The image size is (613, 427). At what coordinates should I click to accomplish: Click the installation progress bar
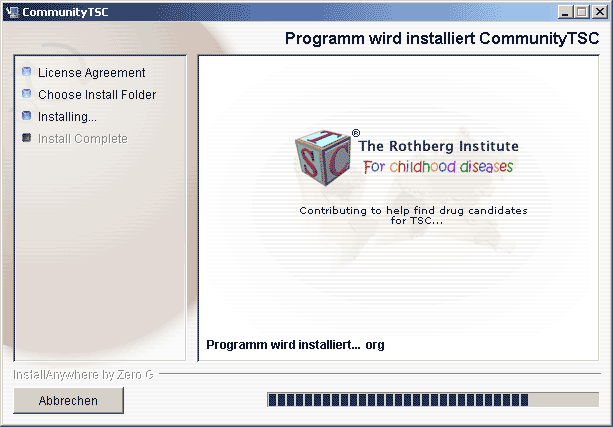(433, 400)
